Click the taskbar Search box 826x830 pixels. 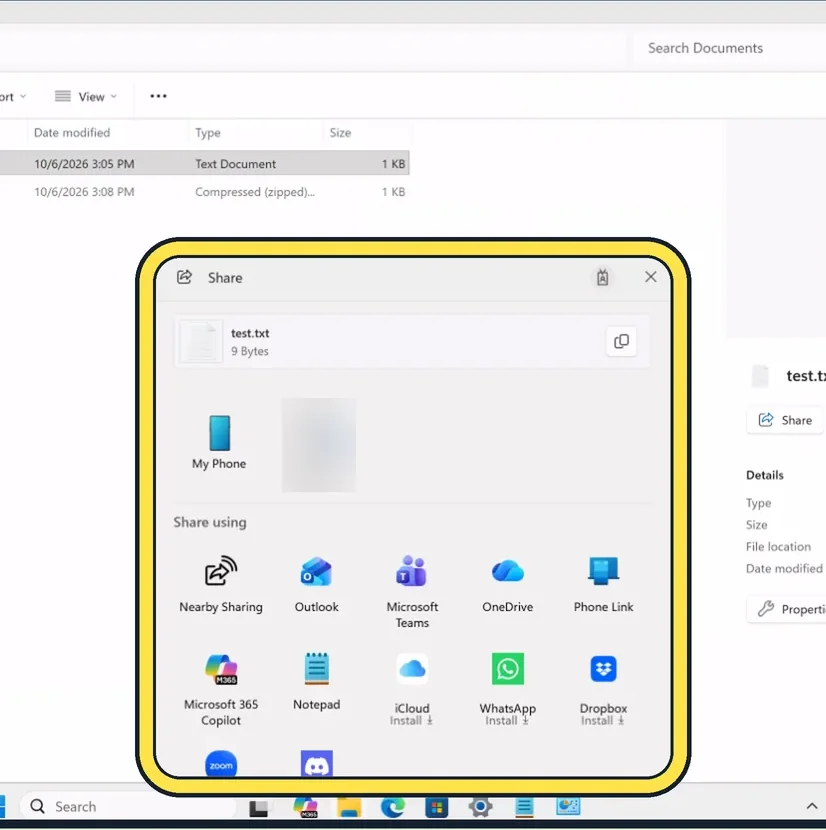coord(127,807)
